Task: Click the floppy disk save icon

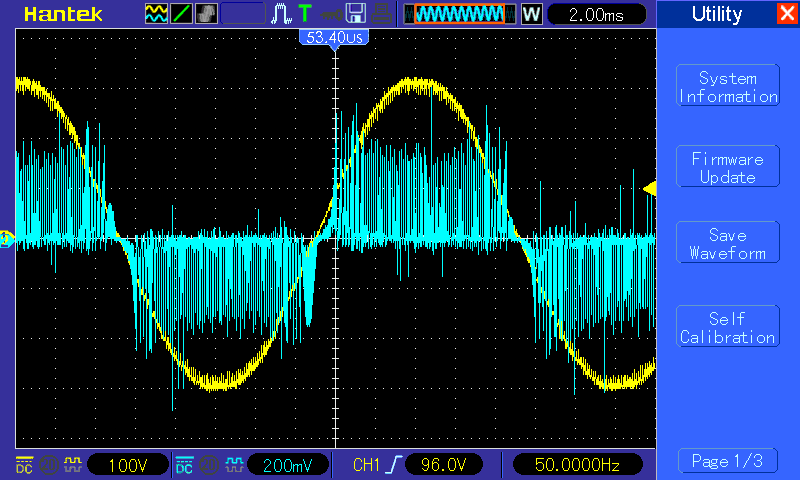Action: pos(355,14)
